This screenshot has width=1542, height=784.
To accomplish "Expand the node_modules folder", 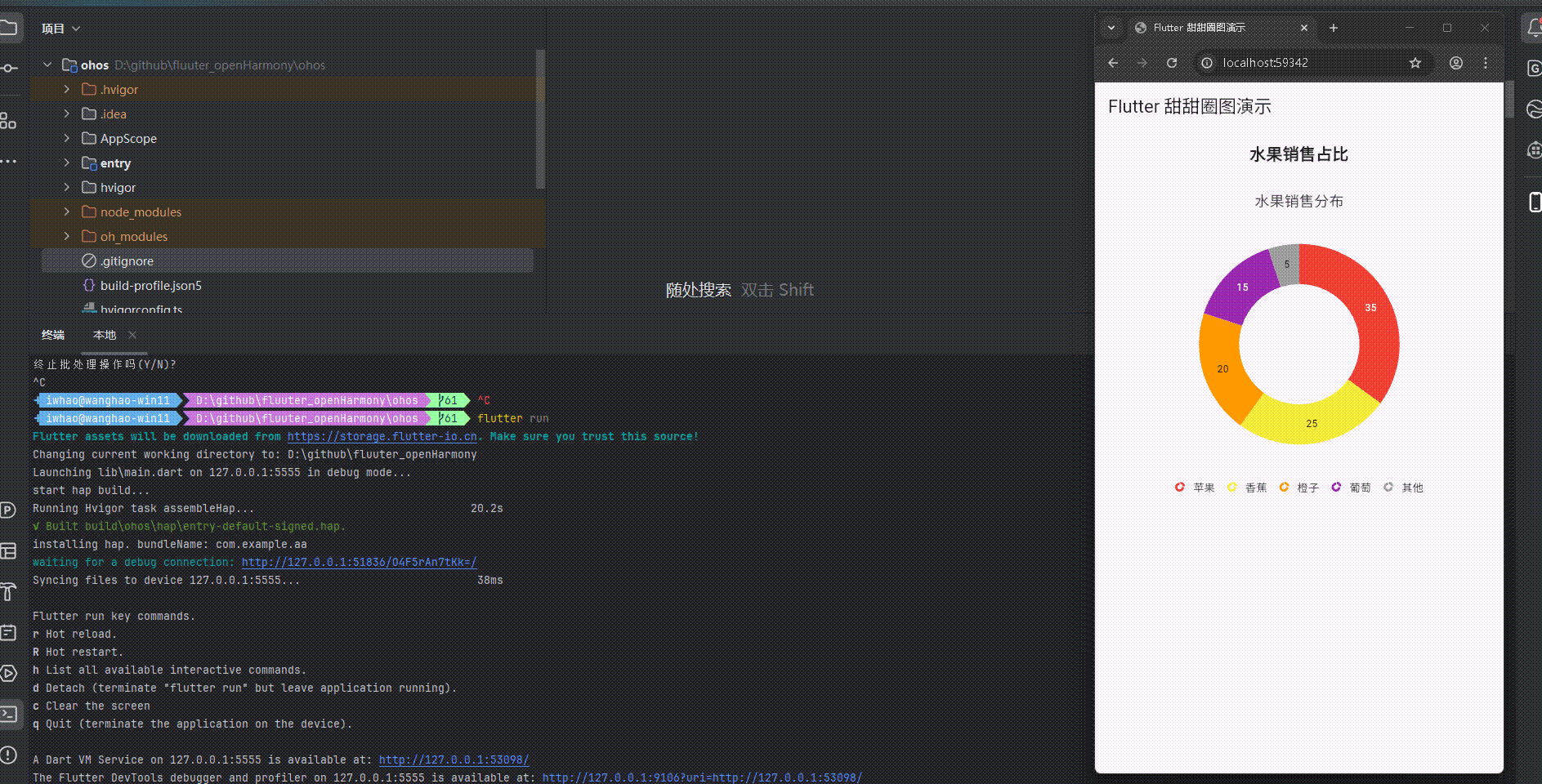I will (x=67, y=212).
